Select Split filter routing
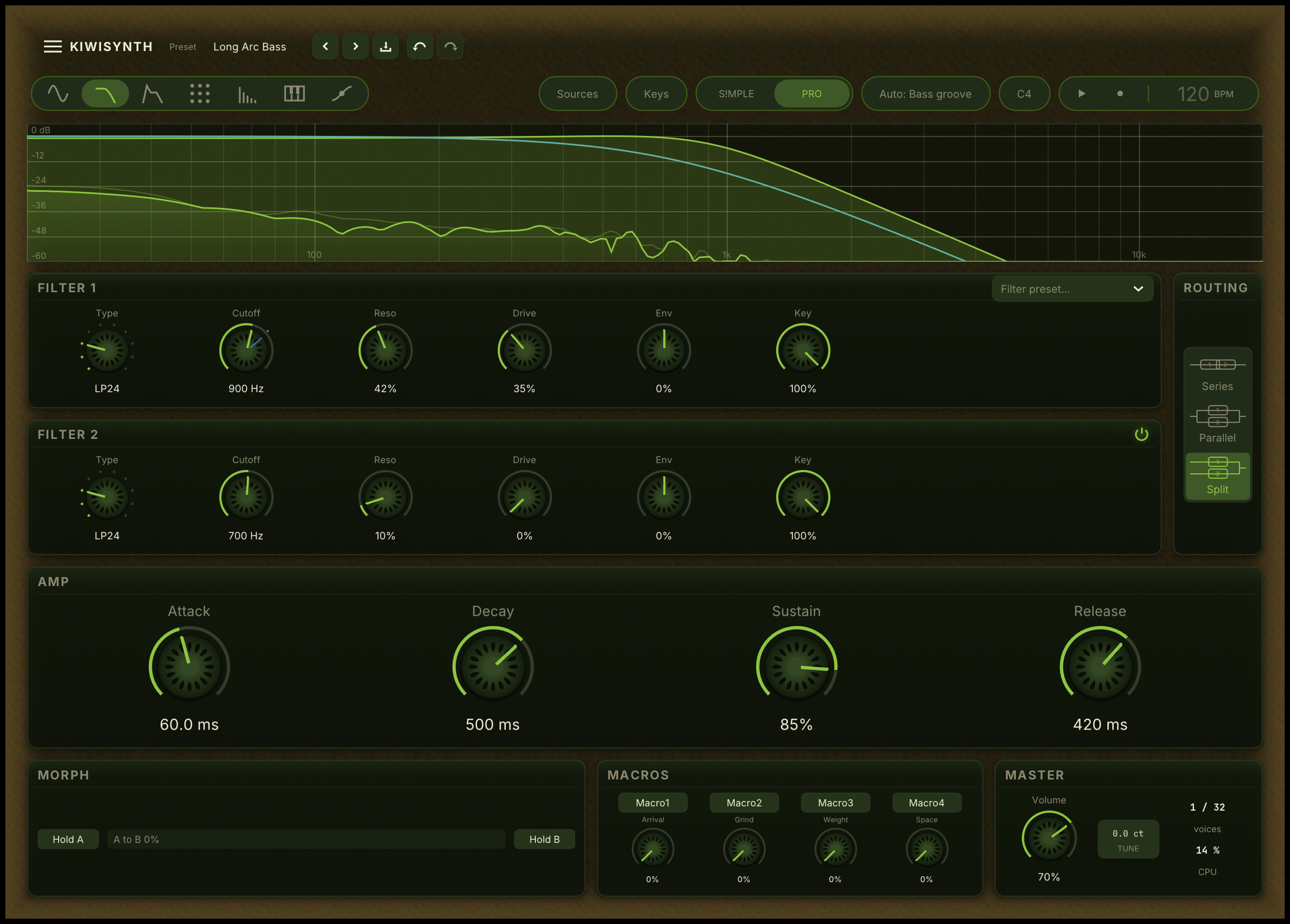The width and height of the screenshot is (1290, 924). (x=1217, y=477)
